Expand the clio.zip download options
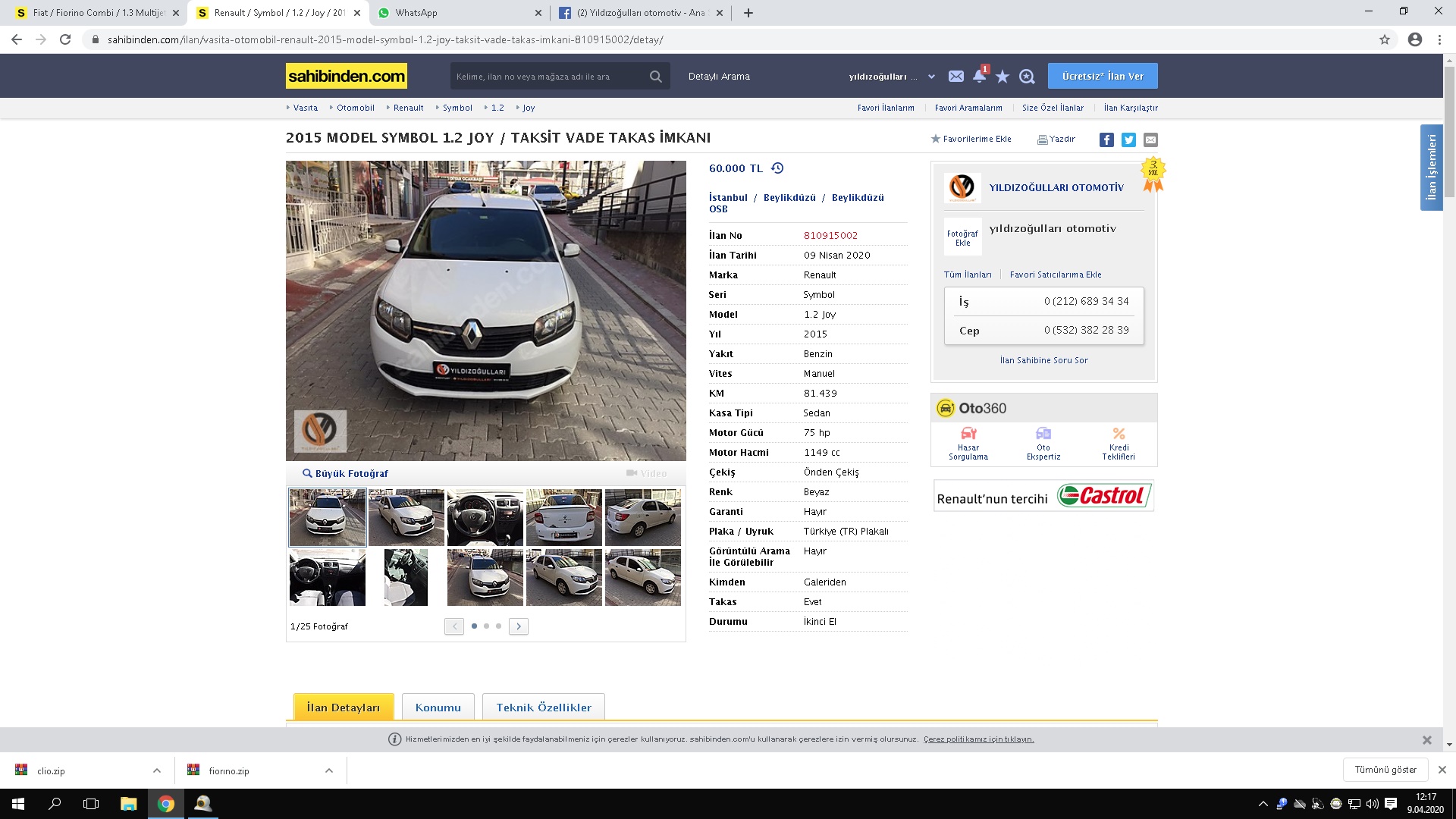1456x819 pixels. (x=157, y=770)
